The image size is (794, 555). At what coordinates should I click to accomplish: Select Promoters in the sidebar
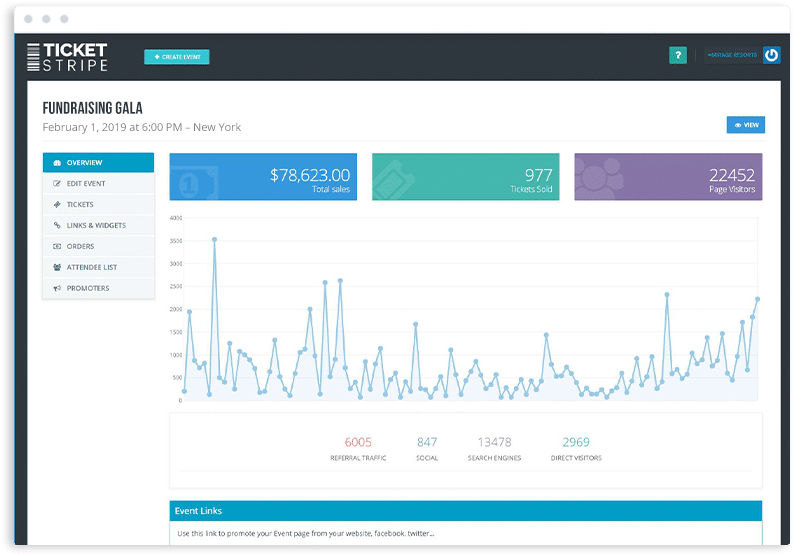98,288
